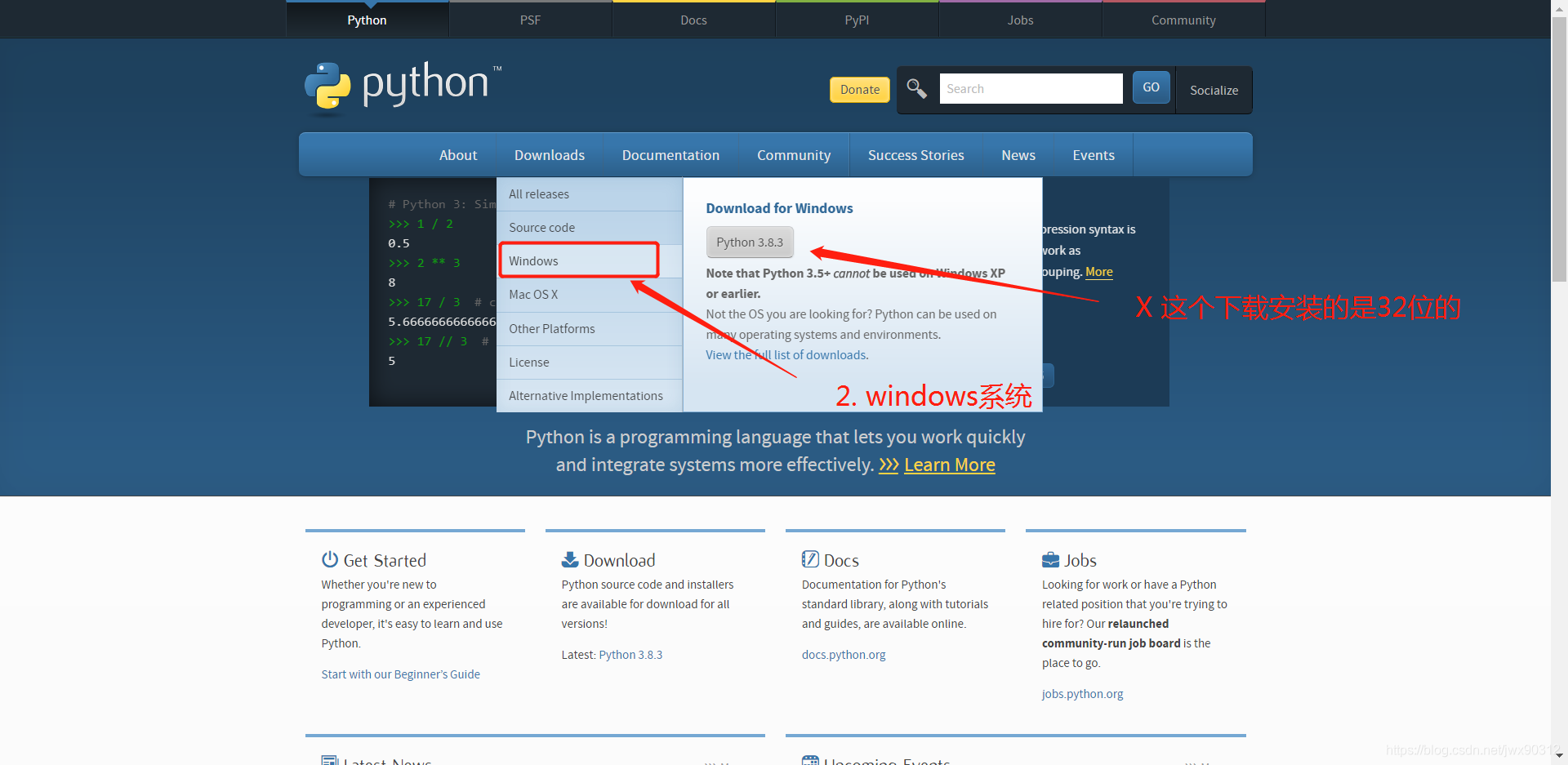Screen dimensions: 1568x765
Task: Open the PSF tab in the top bar
Action: click(531, 20)
